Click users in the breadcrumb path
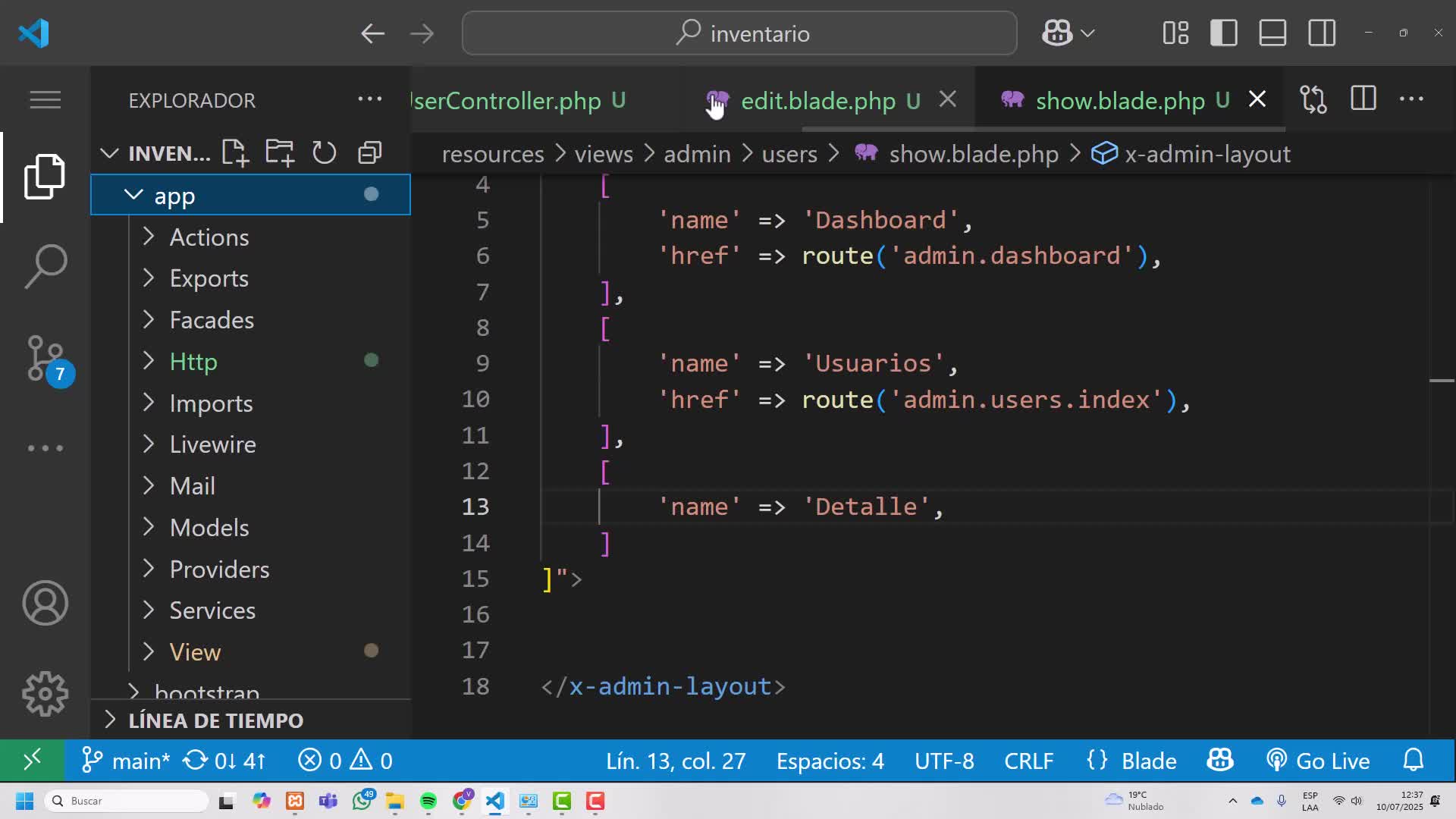 [789, 154]
